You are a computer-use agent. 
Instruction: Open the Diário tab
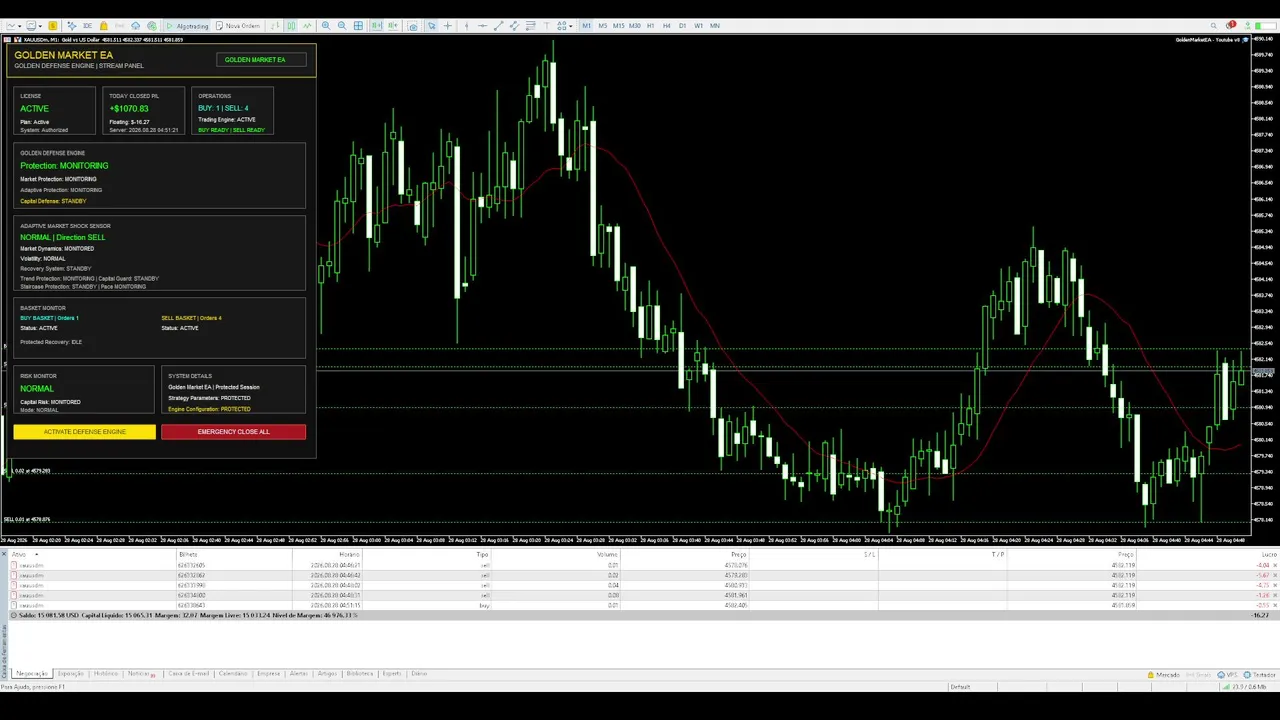(419, 674)
